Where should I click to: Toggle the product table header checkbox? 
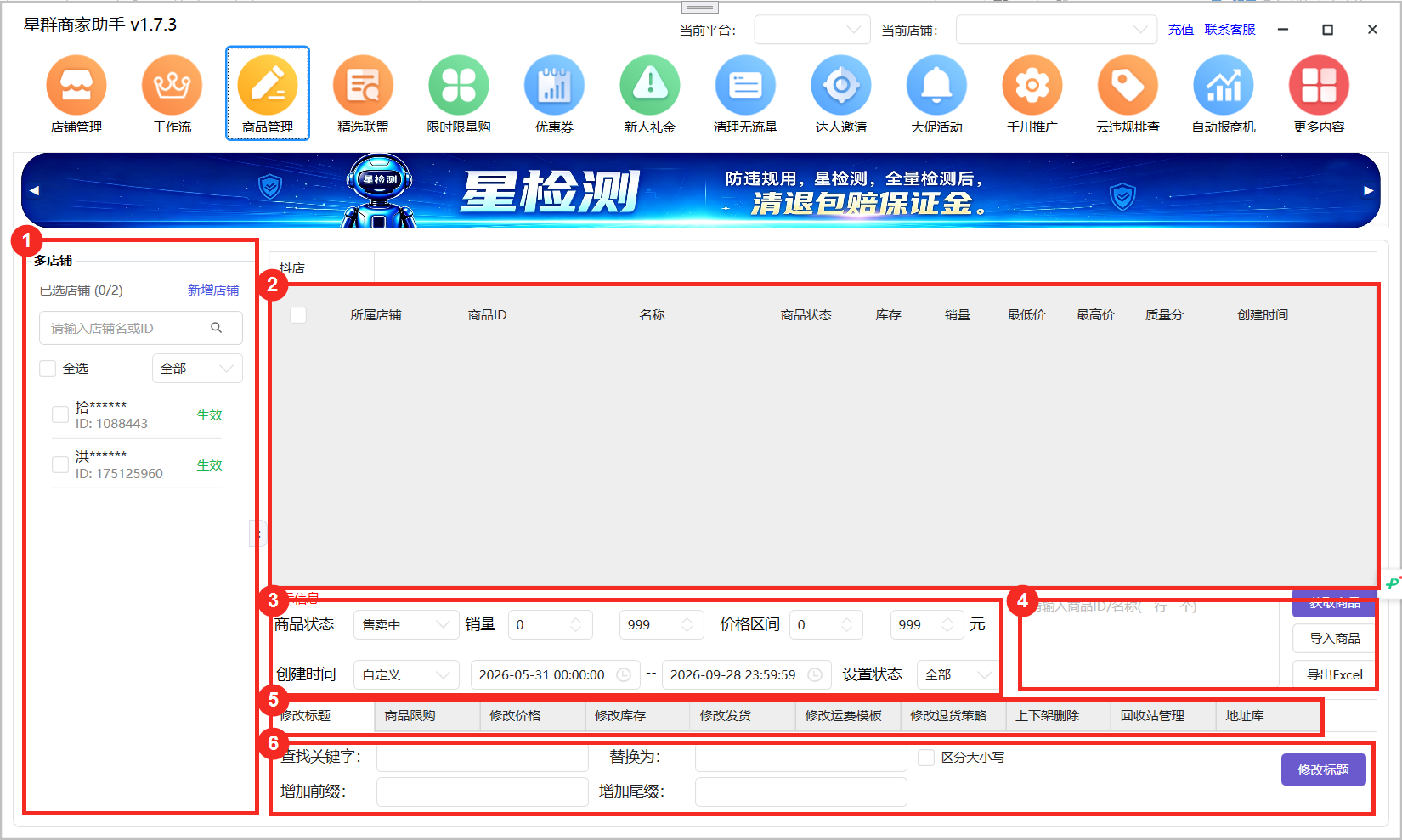[298, 314]
